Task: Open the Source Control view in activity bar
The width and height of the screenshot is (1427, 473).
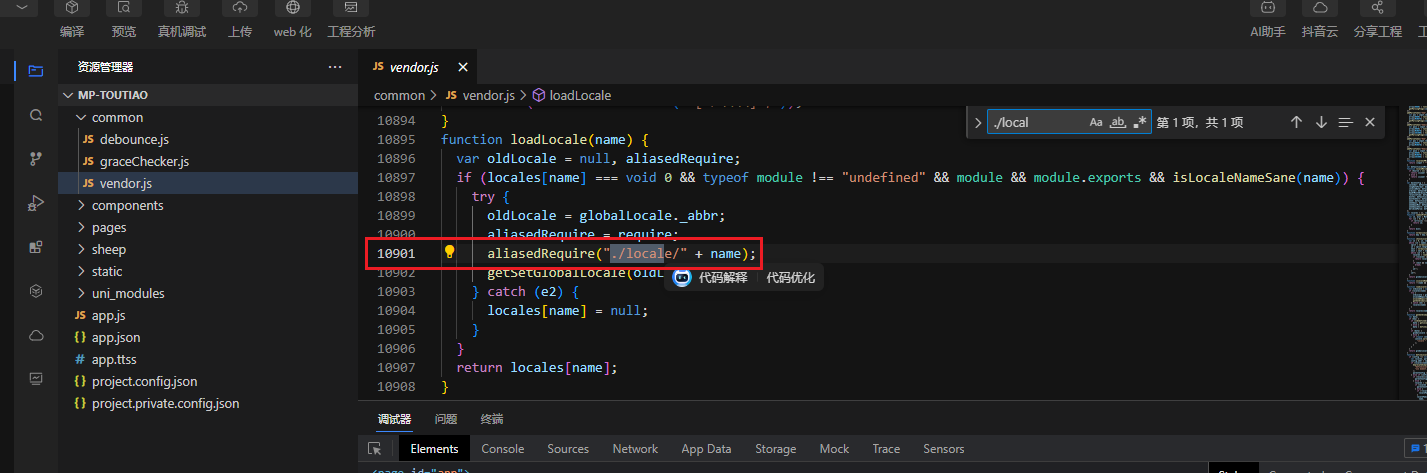Action: click(x=36, y=159)
